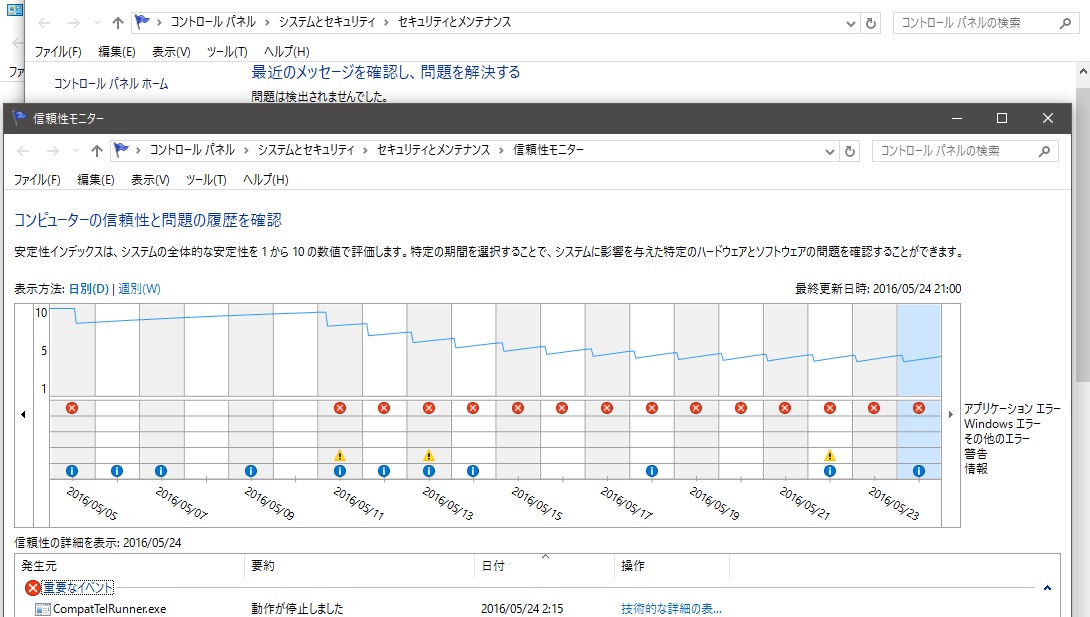Expand chevron after コントロール パネル in 信頼性モニター breadcrumb
Image resolution: width=1090 pixels, height=617 pixels.
(245, 150)
